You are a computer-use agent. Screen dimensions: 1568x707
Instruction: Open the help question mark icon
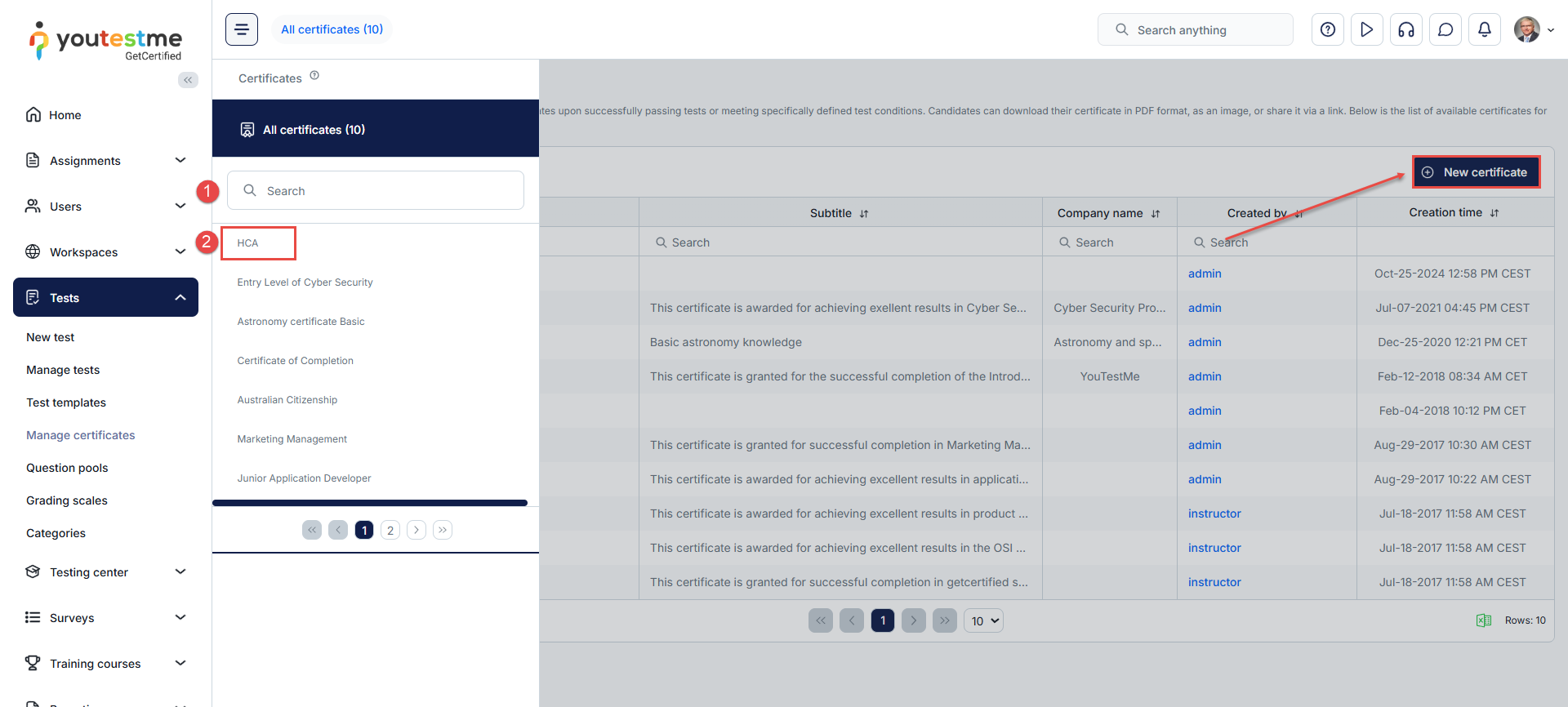tap(1328, 30)
